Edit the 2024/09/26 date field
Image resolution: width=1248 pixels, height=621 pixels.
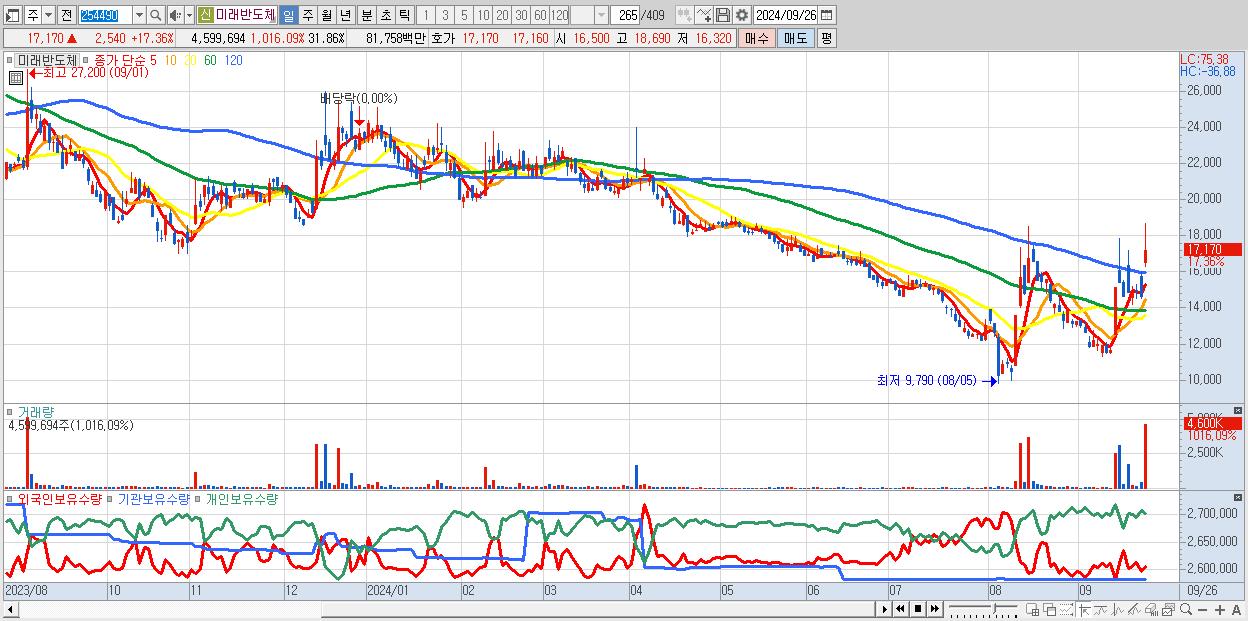pos(786,15)
